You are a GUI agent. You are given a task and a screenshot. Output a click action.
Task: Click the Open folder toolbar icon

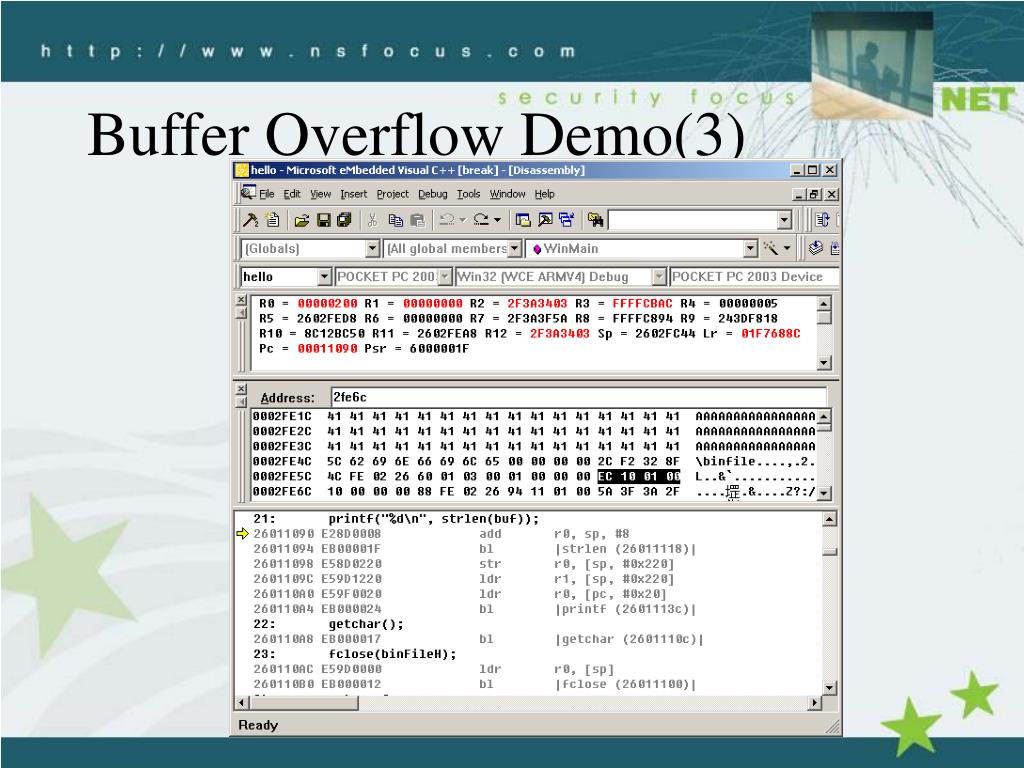pos(302,220)
